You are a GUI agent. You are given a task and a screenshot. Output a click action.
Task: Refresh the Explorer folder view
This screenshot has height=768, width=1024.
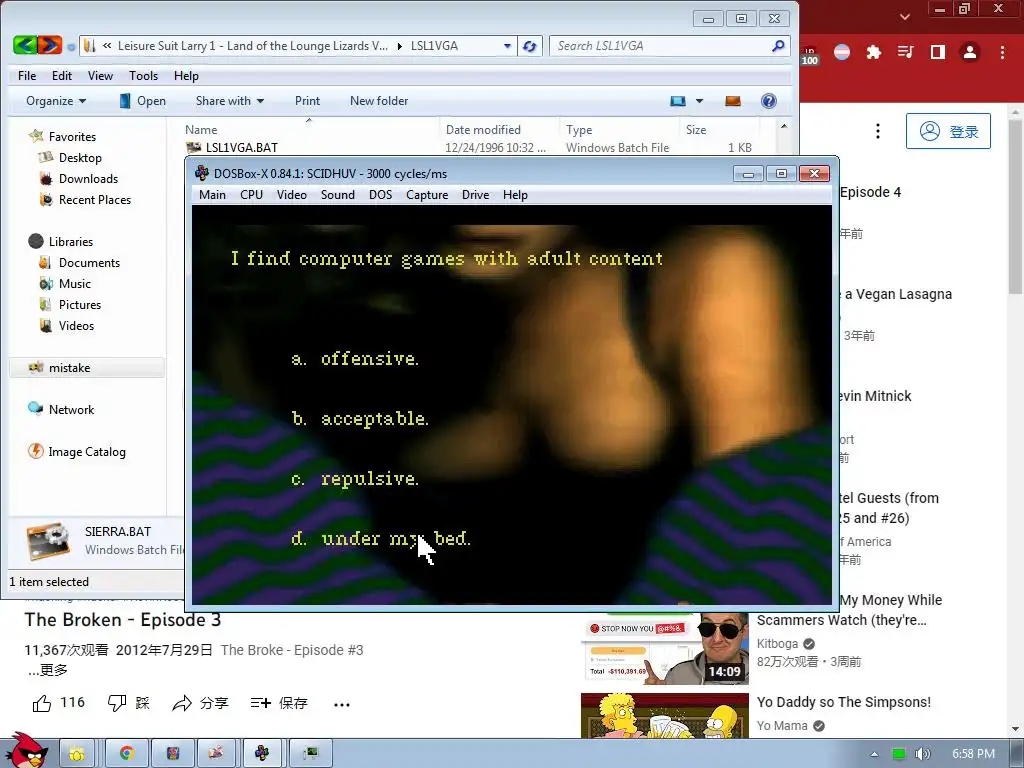[530, 46]
